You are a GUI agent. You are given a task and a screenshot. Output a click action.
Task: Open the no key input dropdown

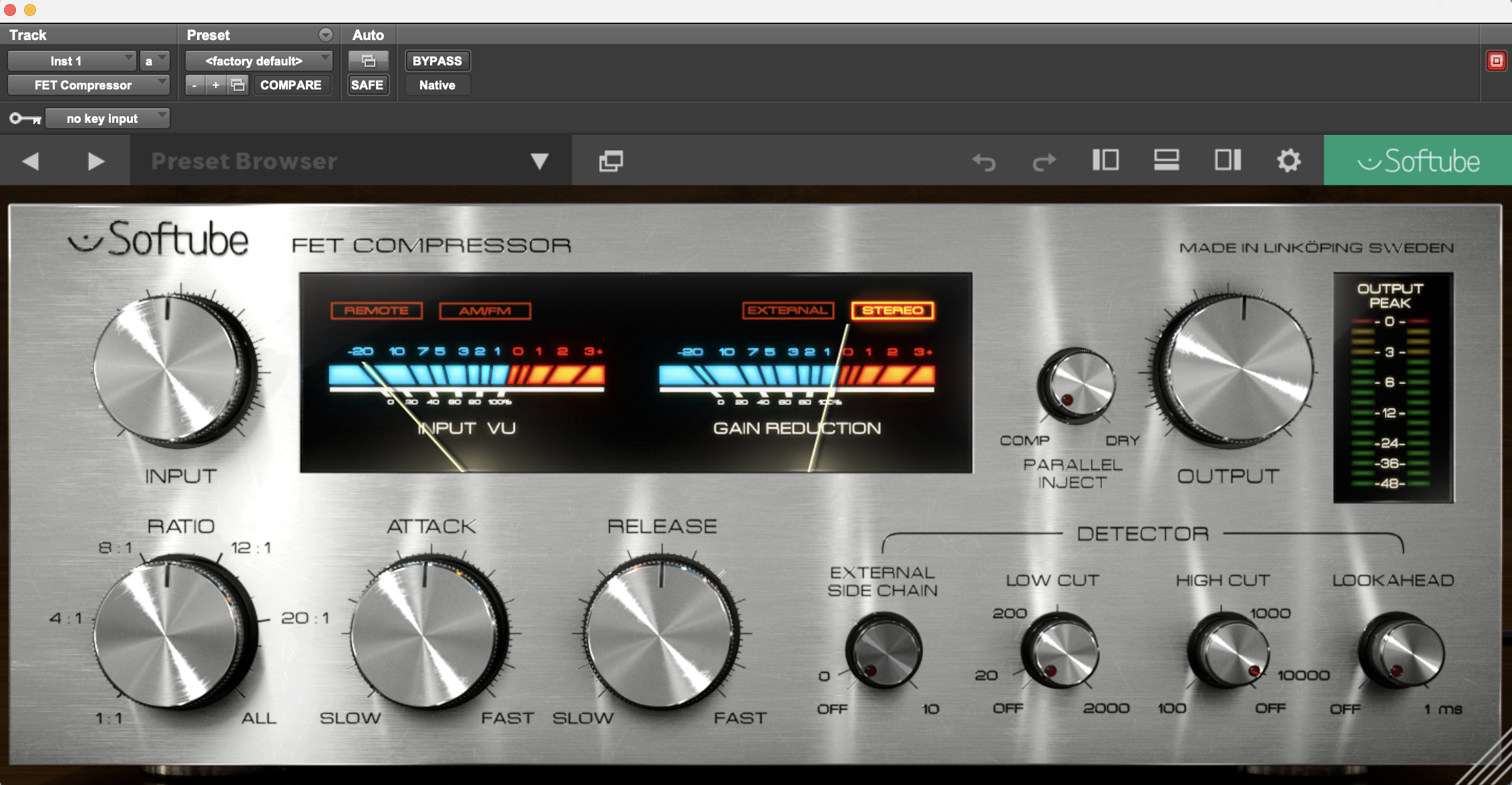click(x=107, y=118)
